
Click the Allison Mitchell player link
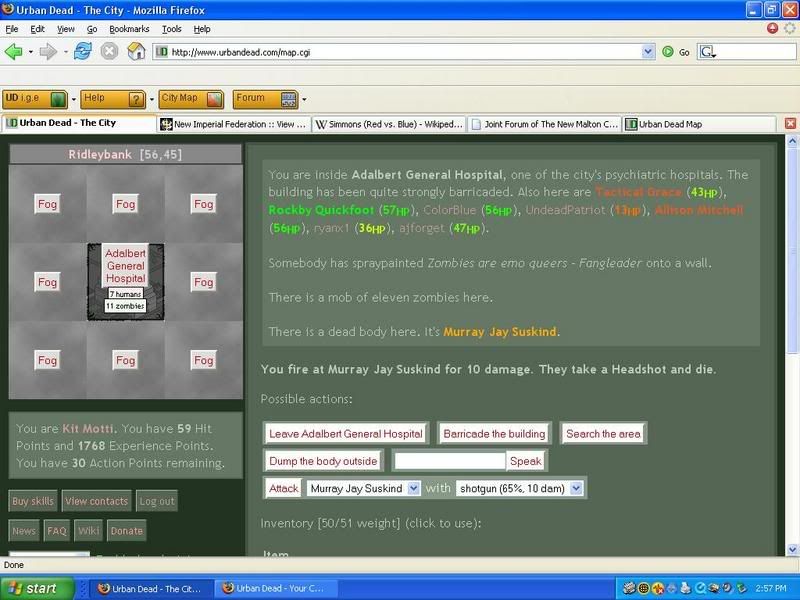point(698,210)
